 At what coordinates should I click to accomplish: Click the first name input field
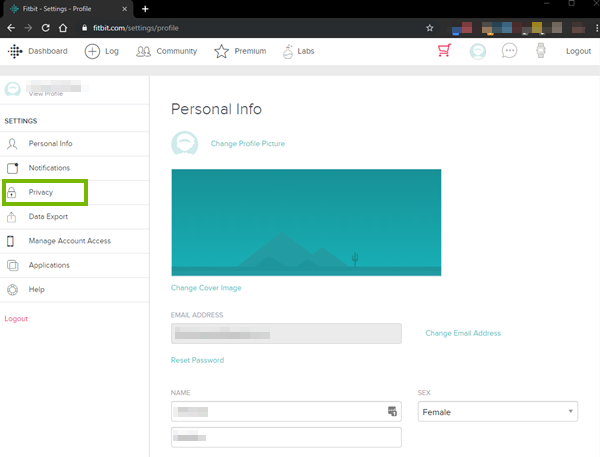pos(286,411)
